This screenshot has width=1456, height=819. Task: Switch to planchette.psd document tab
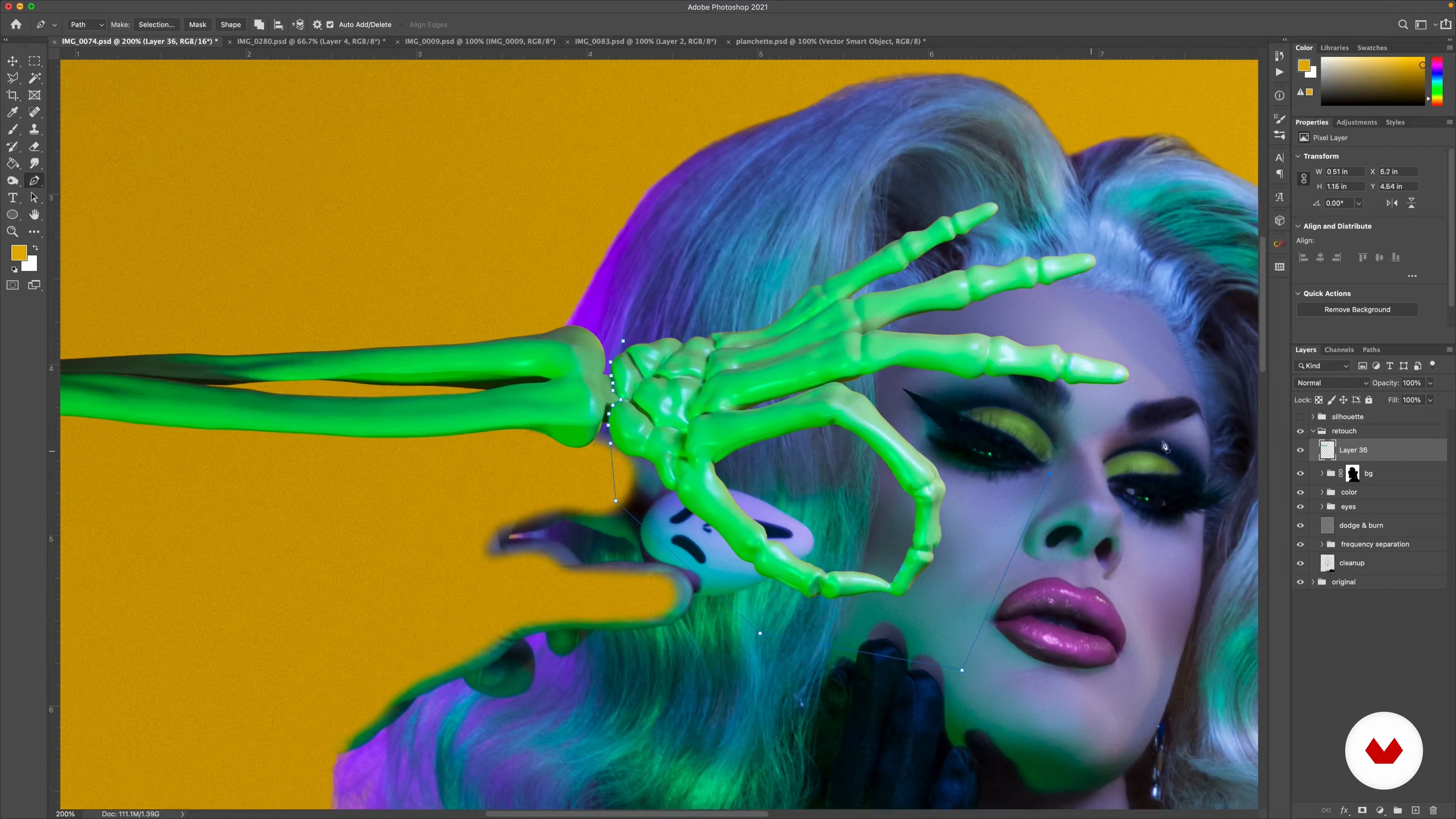pos(830,41)
